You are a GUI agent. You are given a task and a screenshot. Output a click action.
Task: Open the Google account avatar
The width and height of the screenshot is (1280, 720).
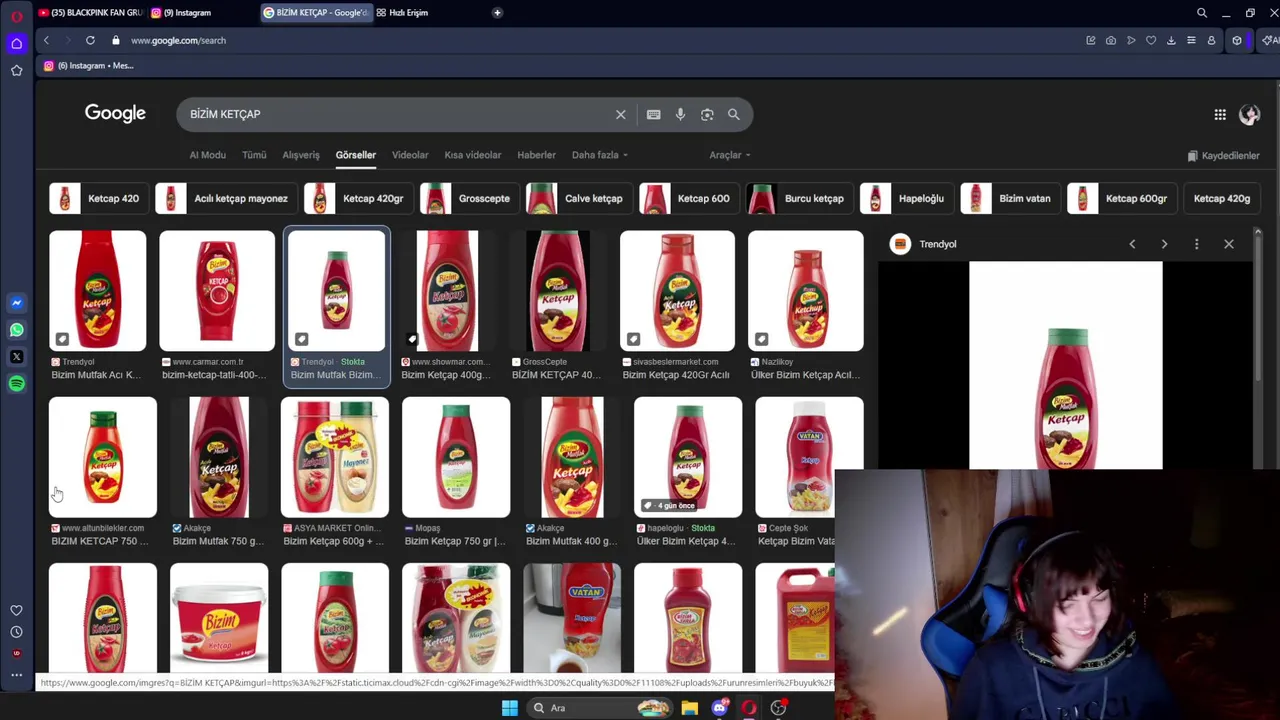[1249, 115]
